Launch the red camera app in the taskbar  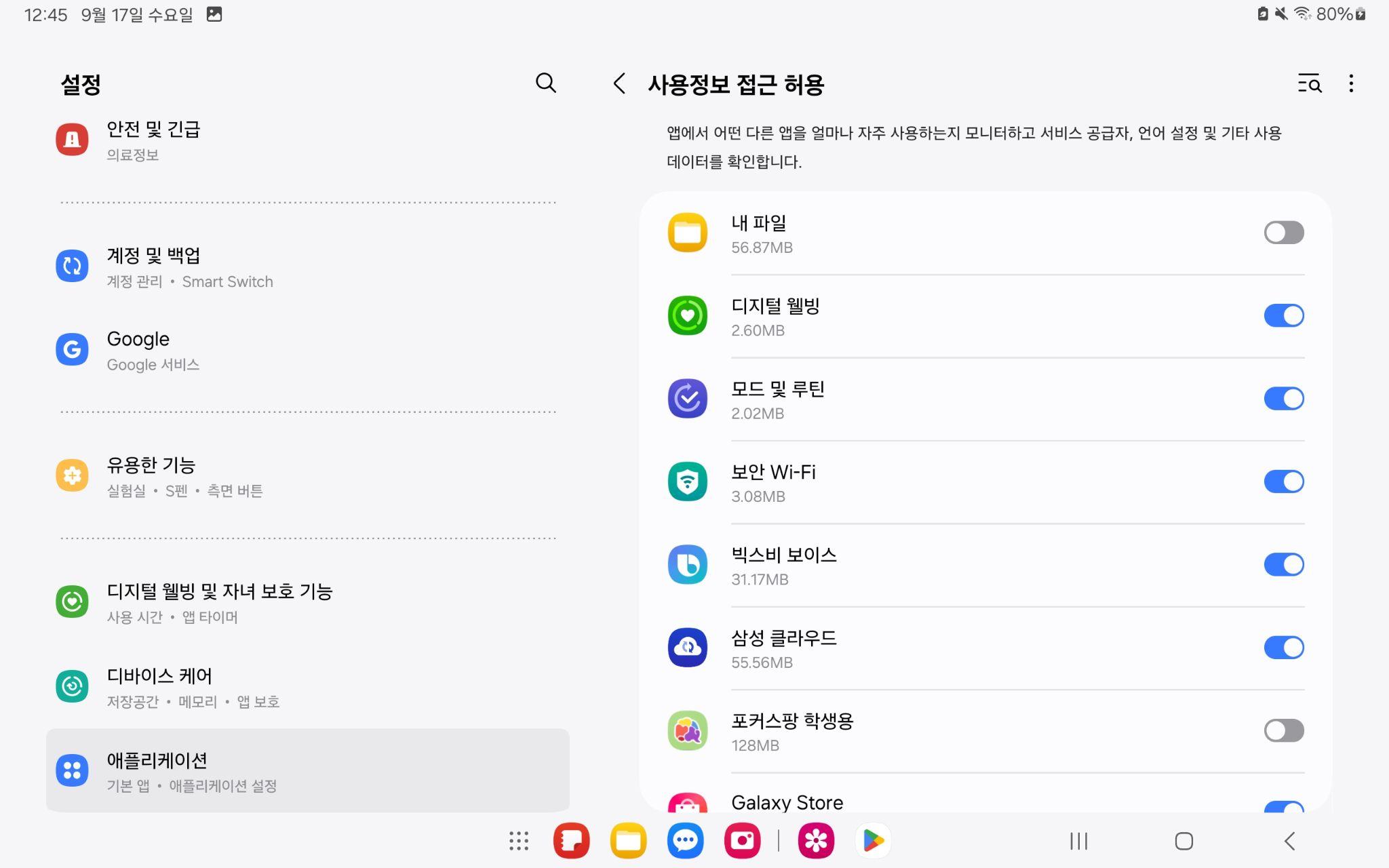(x=742, y=841)
